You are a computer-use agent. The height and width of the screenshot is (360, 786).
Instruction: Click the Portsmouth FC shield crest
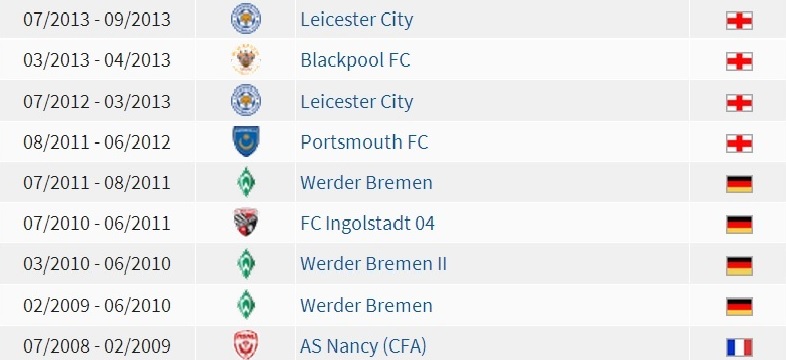[246, 141]
